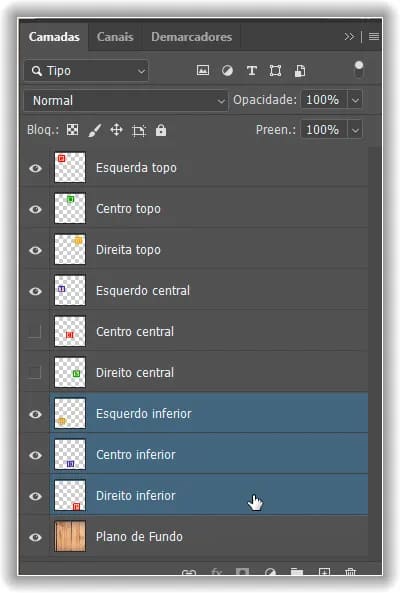Hide the Plano de Fundo layer
400x593 pixels.
pyautogui.click(x=36, y=537)
